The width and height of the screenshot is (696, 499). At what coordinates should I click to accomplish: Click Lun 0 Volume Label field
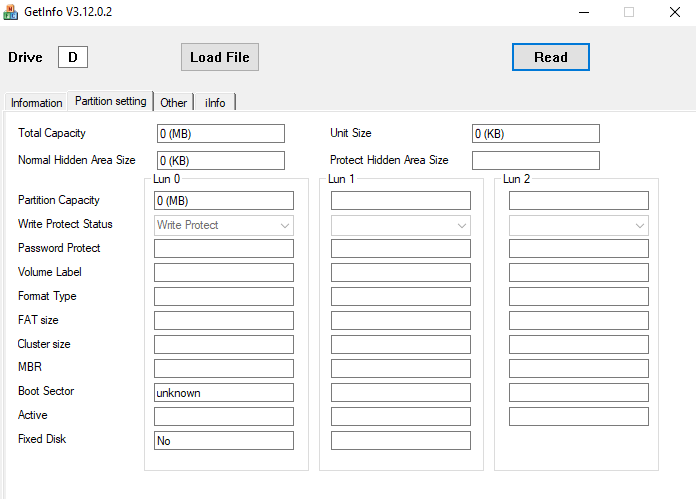[224, 273]
